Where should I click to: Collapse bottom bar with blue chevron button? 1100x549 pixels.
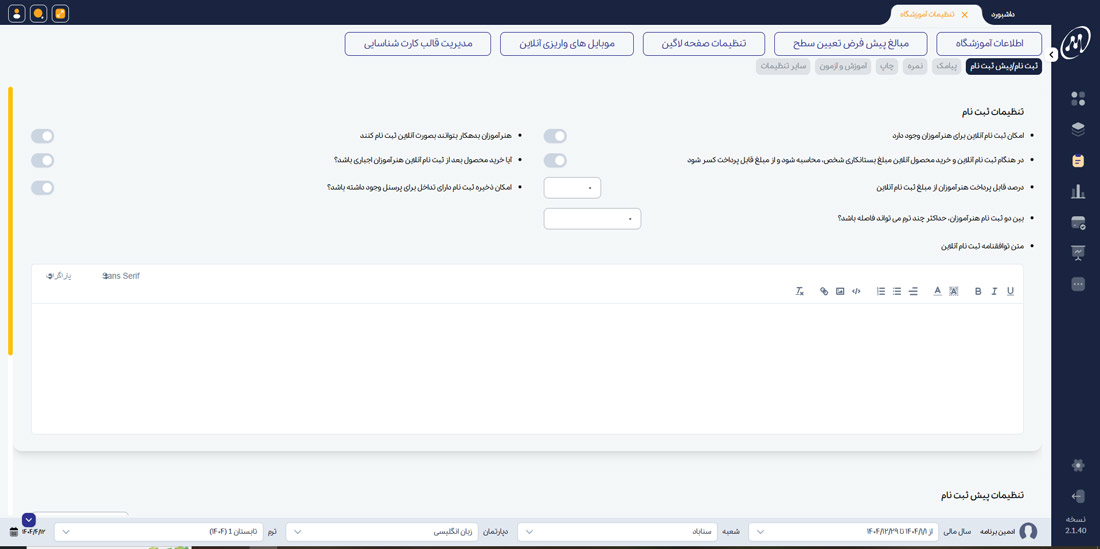tap(29, 520)
